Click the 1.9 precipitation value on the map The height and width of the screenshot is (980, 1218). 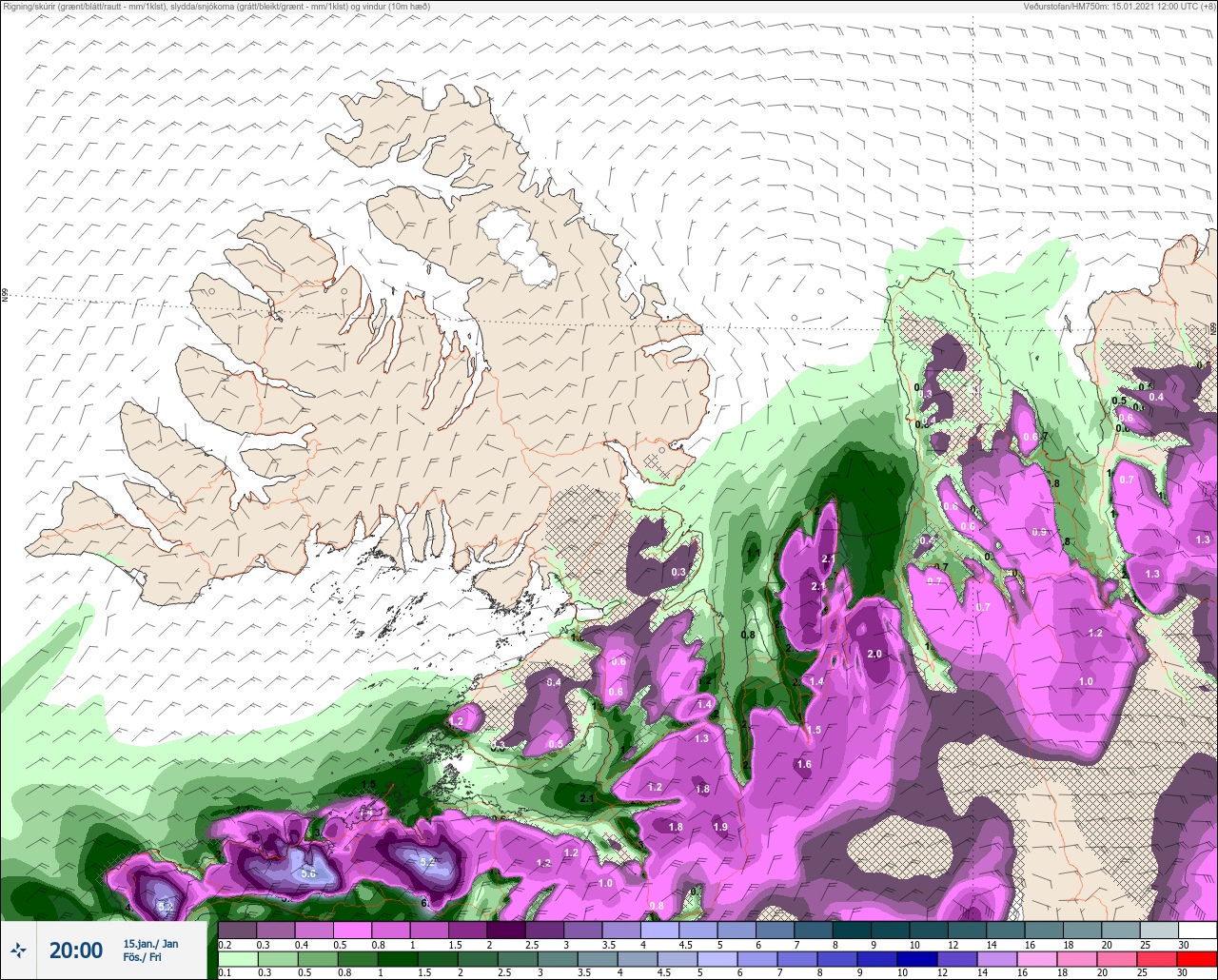coord(720,827)
